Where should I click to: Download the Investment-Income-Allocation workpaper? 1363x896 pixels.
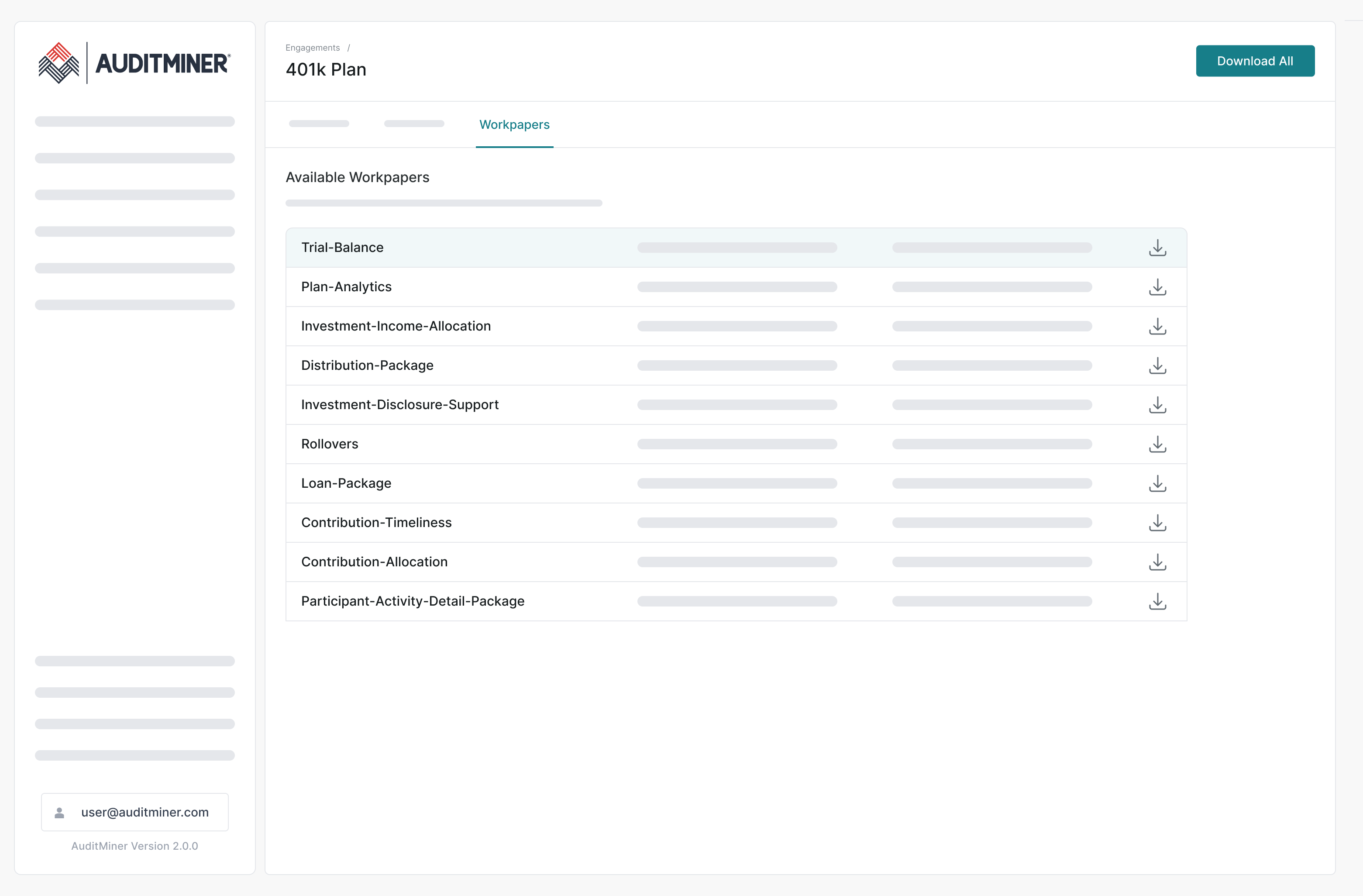tap(1157, 326)
